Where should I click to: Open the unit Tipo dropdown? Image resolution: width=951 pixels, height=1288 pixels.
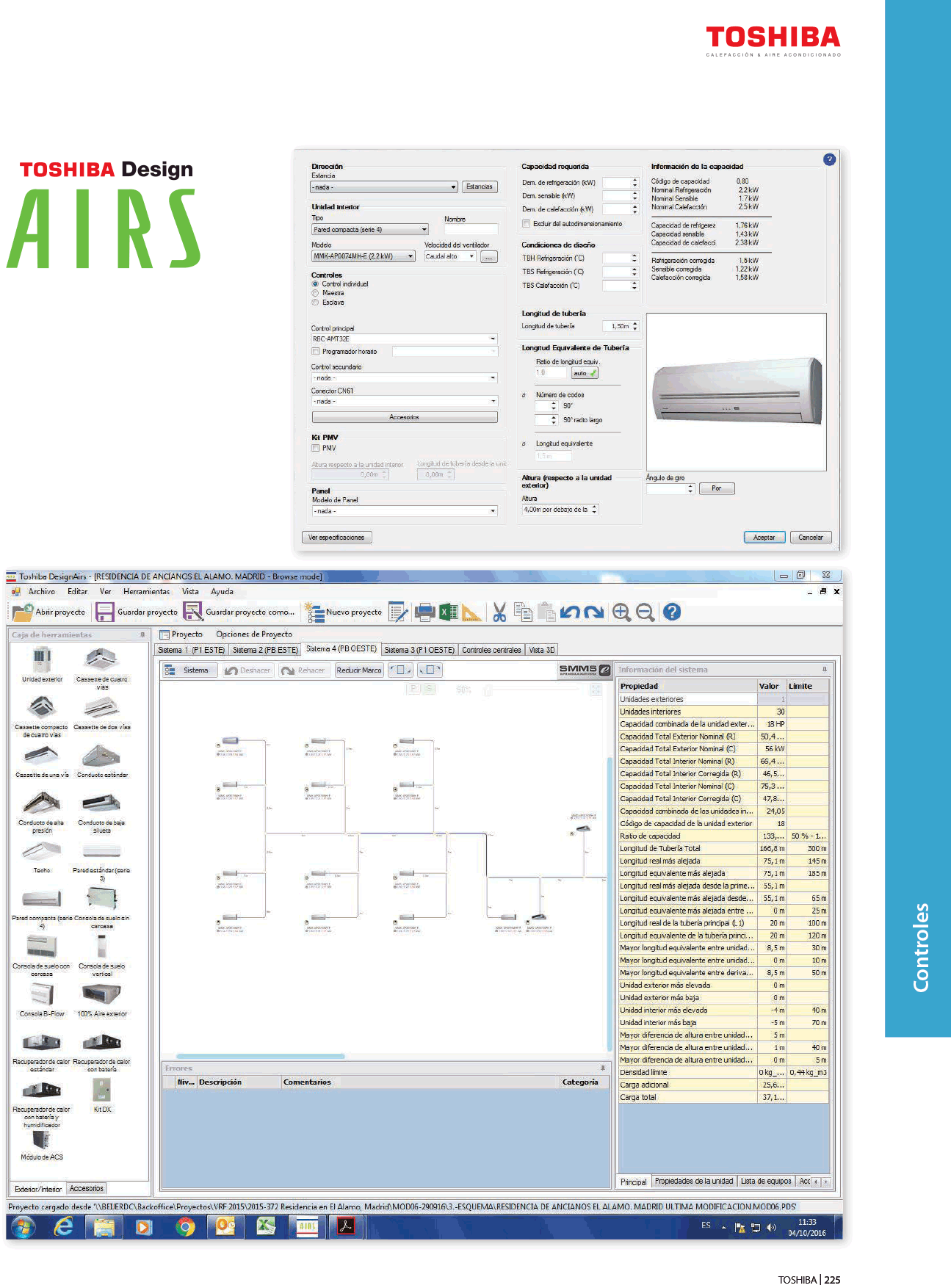click(370, 230)
